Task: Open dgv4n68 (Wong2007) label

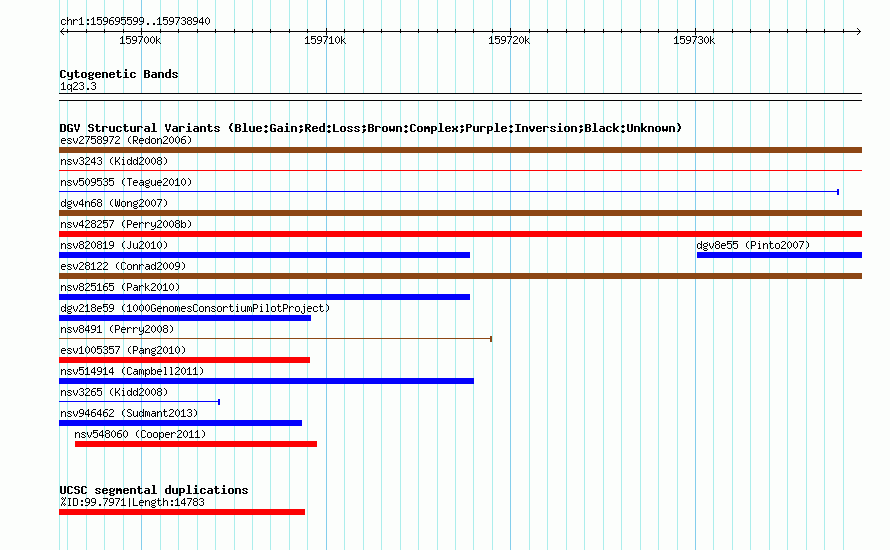Action: [114, 203]
